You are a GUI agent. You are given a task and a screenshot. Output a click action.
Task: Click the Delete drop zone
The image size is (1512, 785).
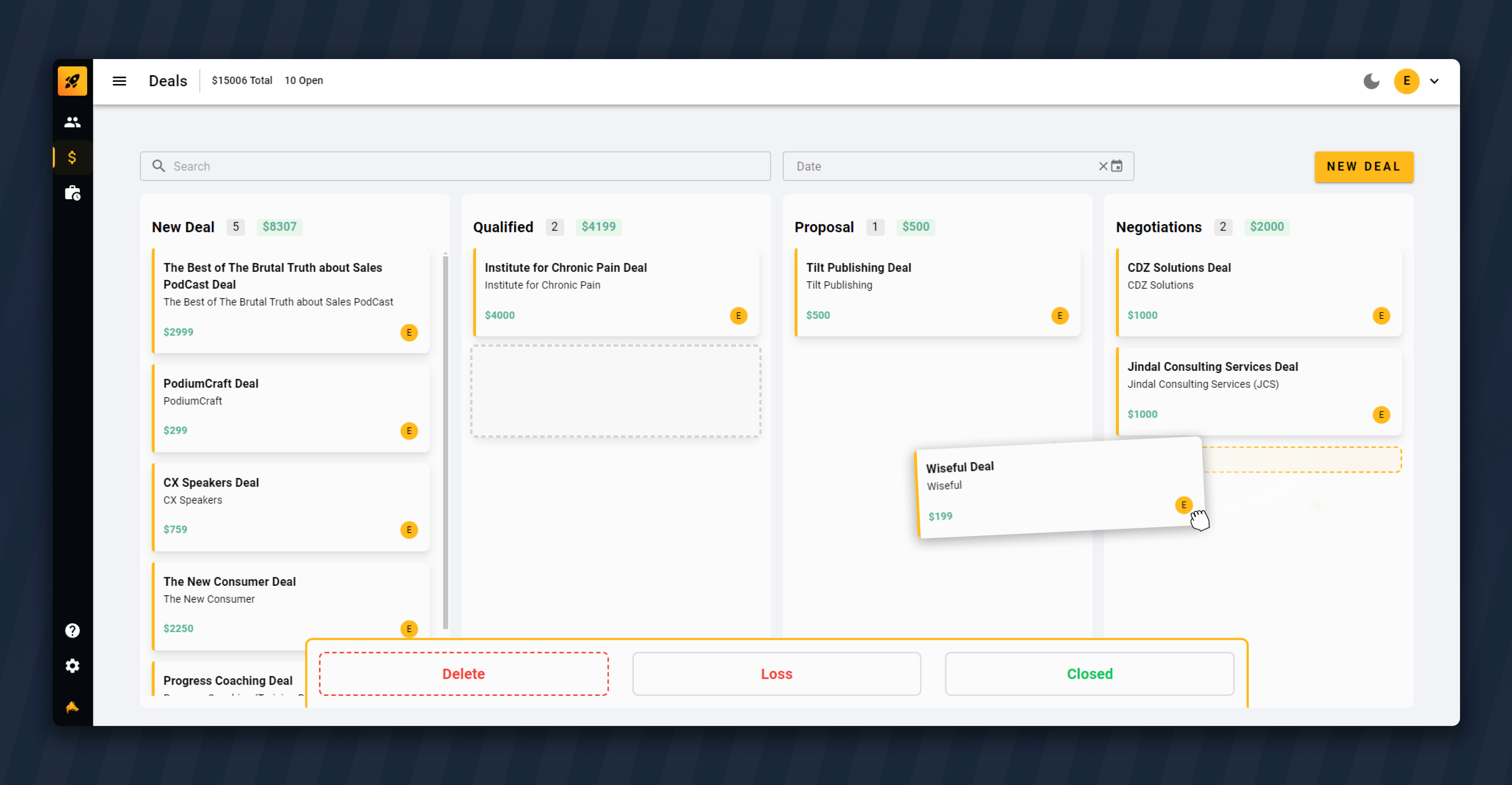[x=463, y=674]
